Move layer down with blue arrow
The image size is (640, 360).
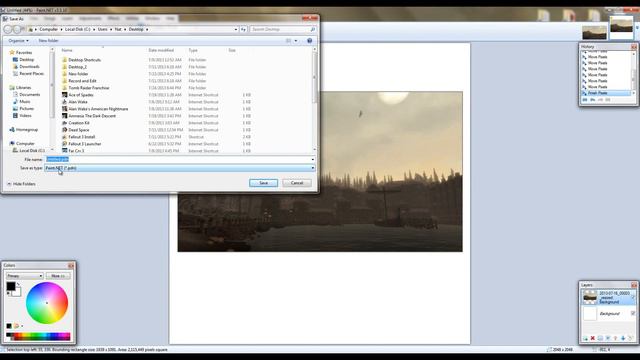(x=623, y=338)
